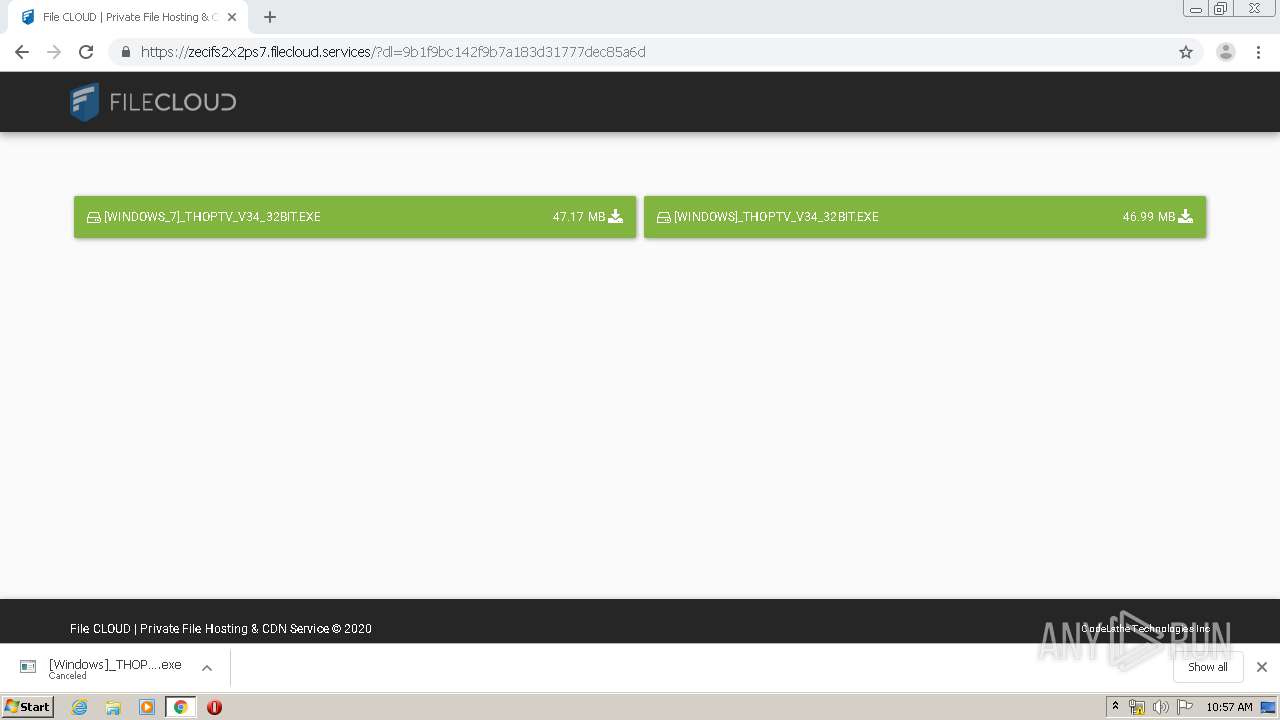Click the red stop-sign taskbar icon

214,707
